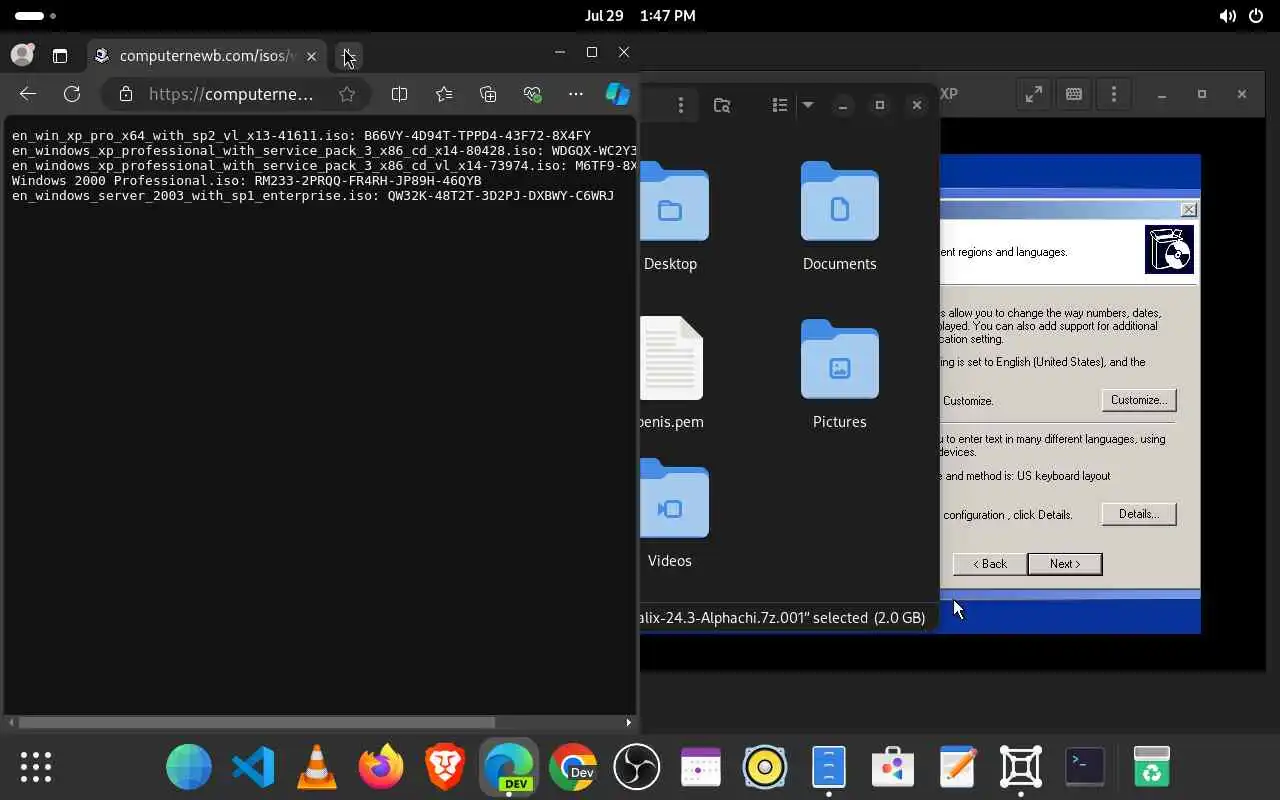Click the Windows 2000 Professional.iso line
The height and width of the screenshot is (800, 1280).
tap(246, 181)
